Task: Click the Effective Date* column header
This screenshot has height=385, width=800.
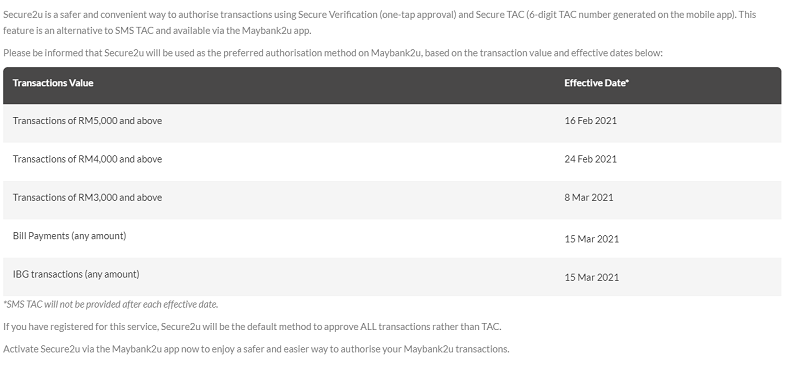Action: tap(596, 83)
